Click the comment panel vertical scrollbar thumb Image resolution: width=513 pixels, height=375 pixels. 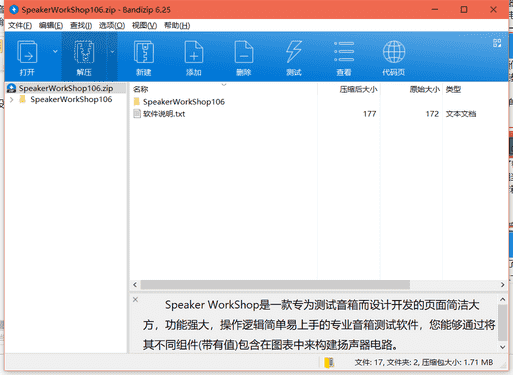tap(502, 323)
